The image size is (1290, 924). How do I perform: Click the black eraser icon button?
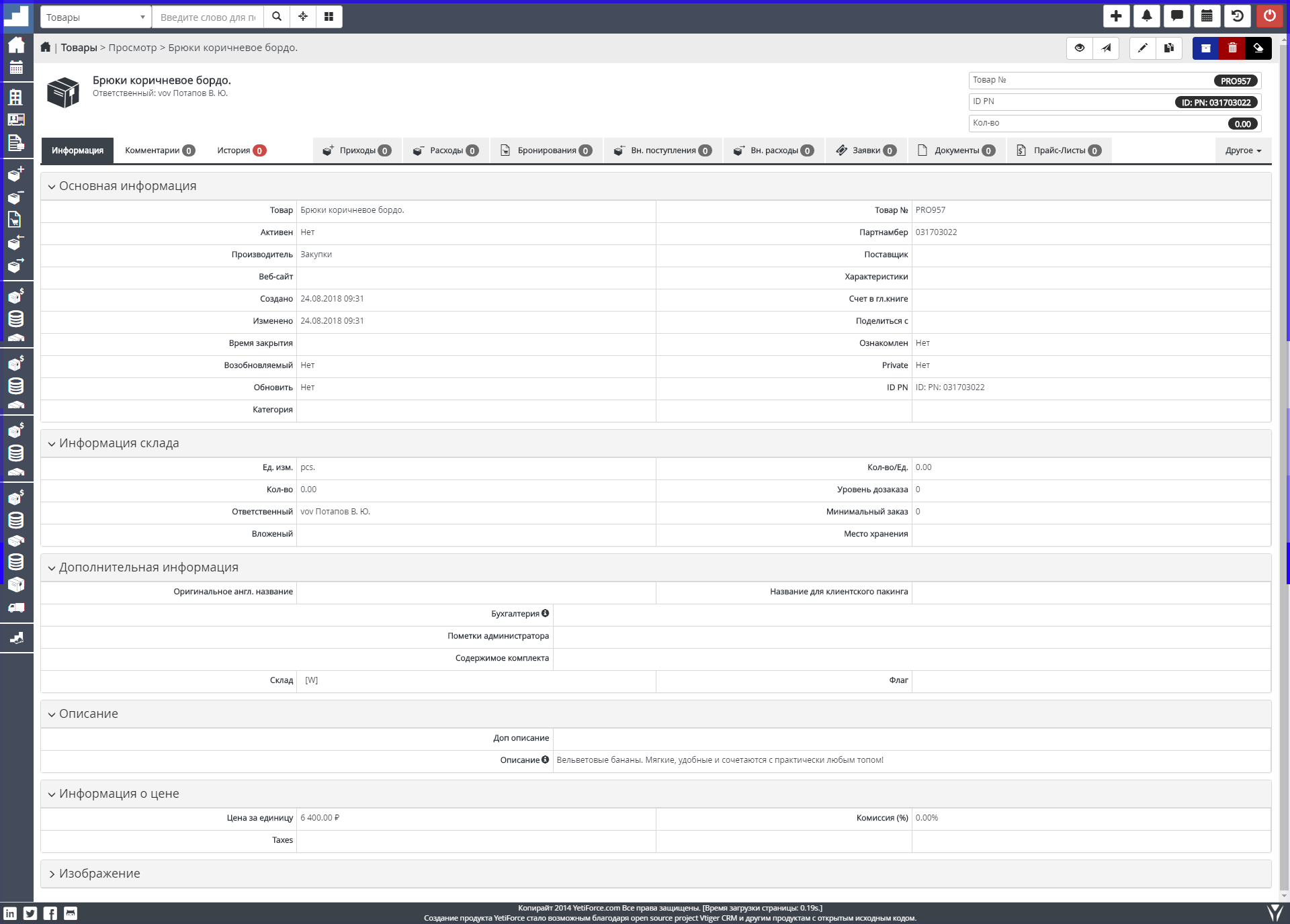tap(1258, 48)
